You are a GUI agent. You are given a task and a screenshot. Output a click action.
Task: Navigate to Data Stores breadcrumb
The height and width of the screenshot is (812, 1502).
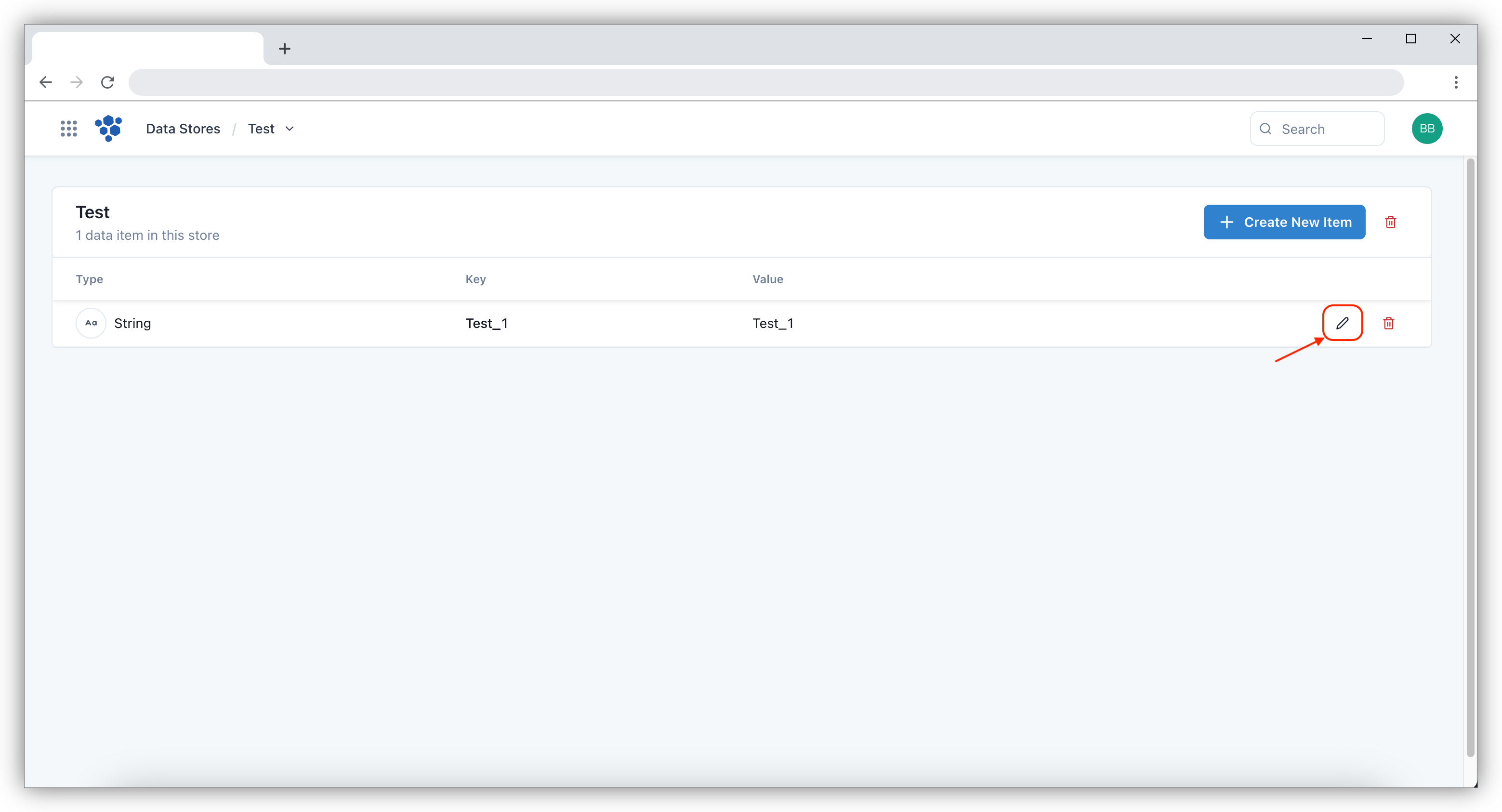click(x=183, y=129)
